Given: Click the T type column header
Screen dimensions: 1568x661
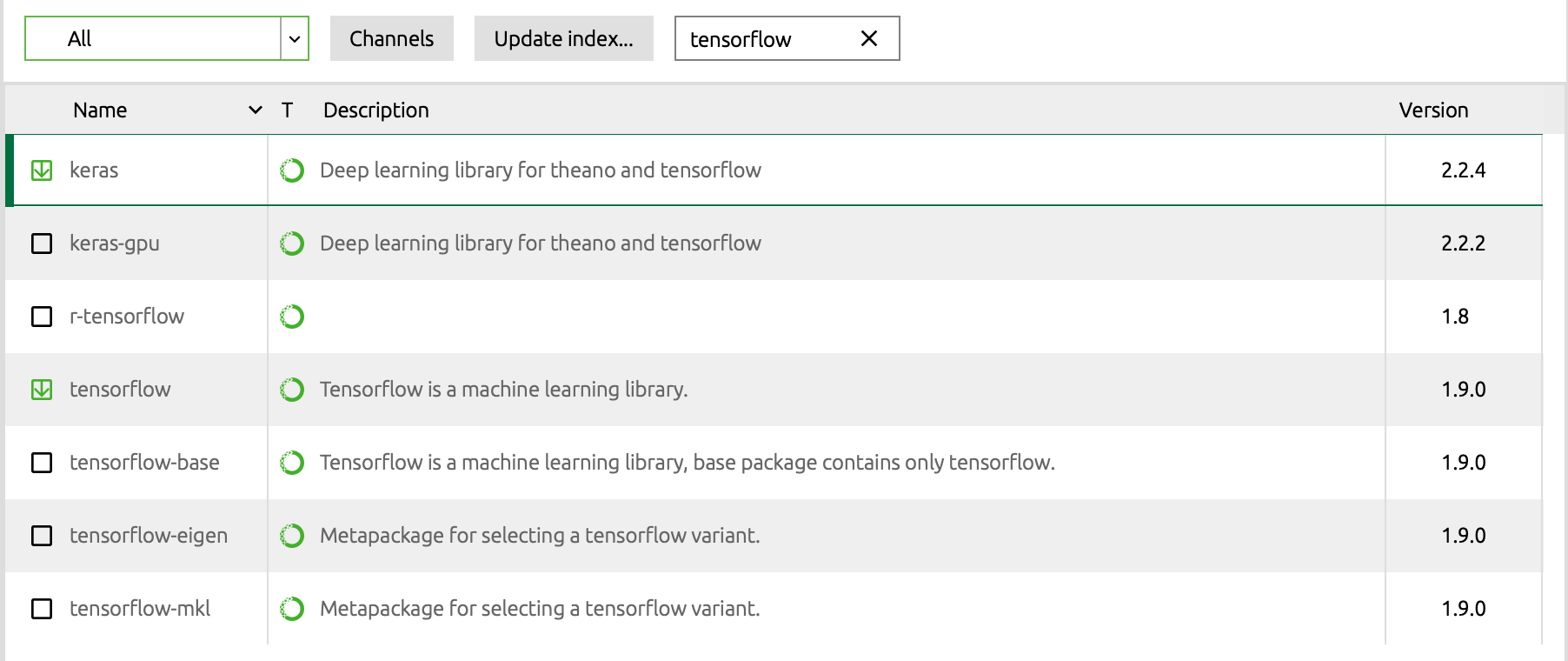Looking at the screenshot, I should (287, 110).
